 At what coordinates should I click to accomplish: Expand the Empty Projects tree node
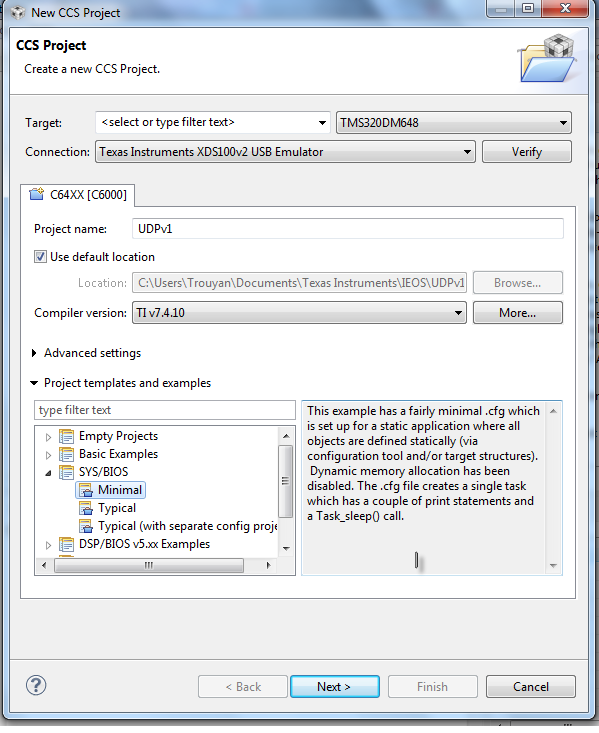click(48, 437)
